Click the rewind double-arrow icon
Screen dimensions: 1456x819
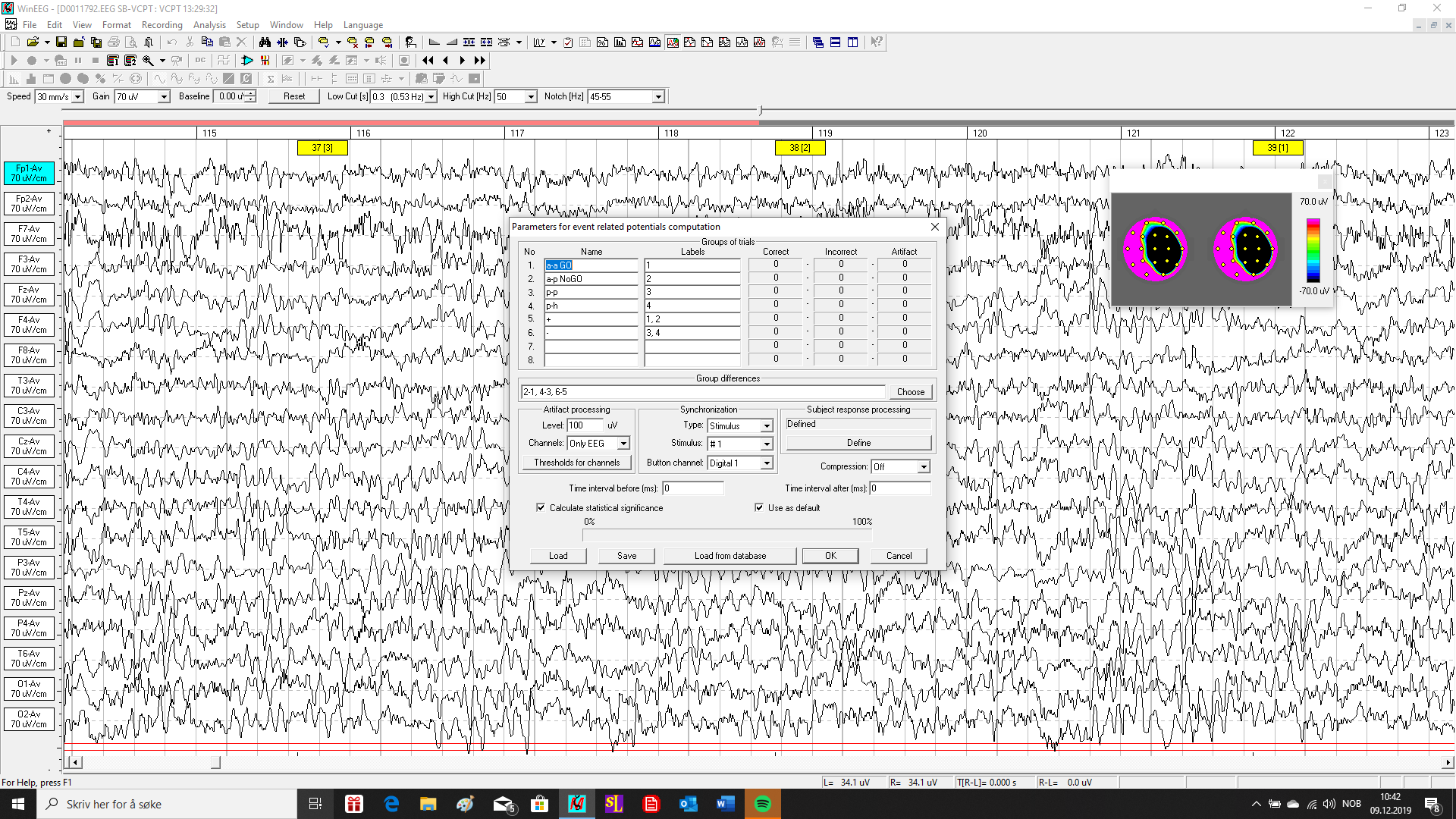pyautogui.click(x=428, y=61)
